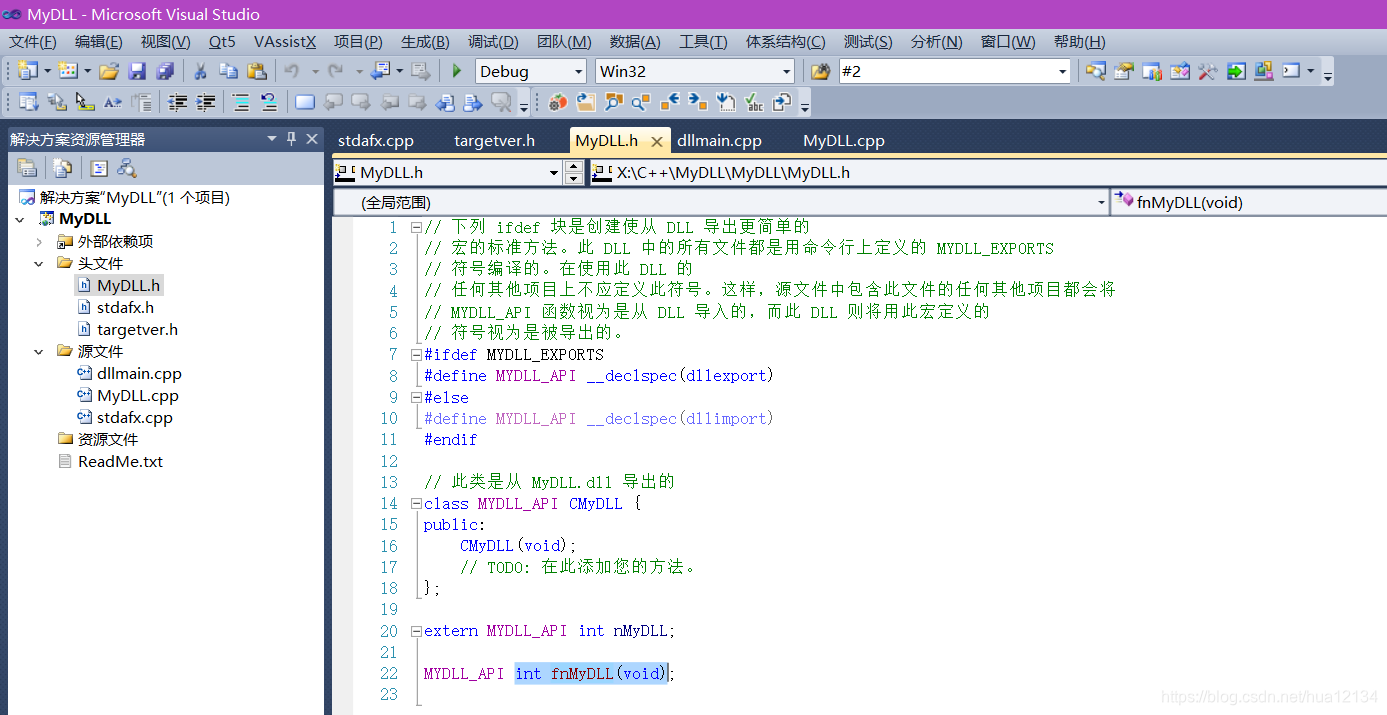Select ReadMe.txt in Solution Explorer

[x=120, y=461]
